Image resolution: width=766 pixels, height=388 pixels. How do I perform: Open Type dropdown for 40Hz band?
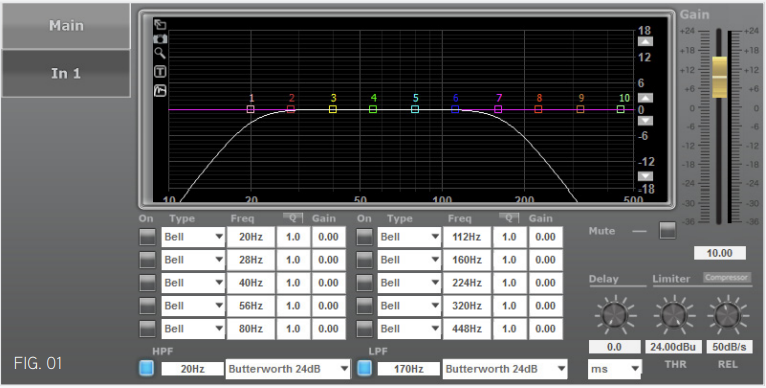pyautogui.click(x=193, y=283)
